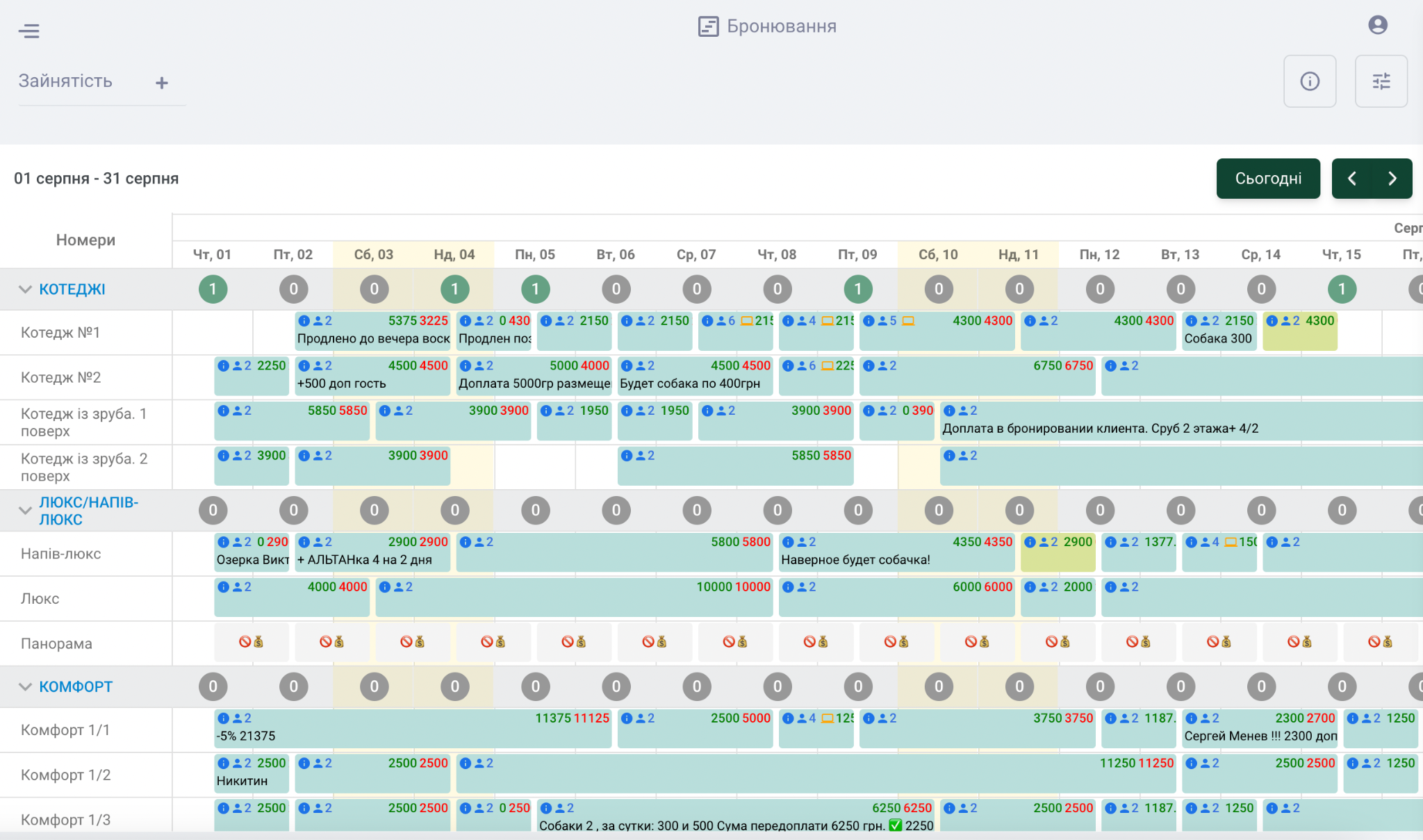Collapse the КОТЕДЖІ group

(x=25, y=289)
